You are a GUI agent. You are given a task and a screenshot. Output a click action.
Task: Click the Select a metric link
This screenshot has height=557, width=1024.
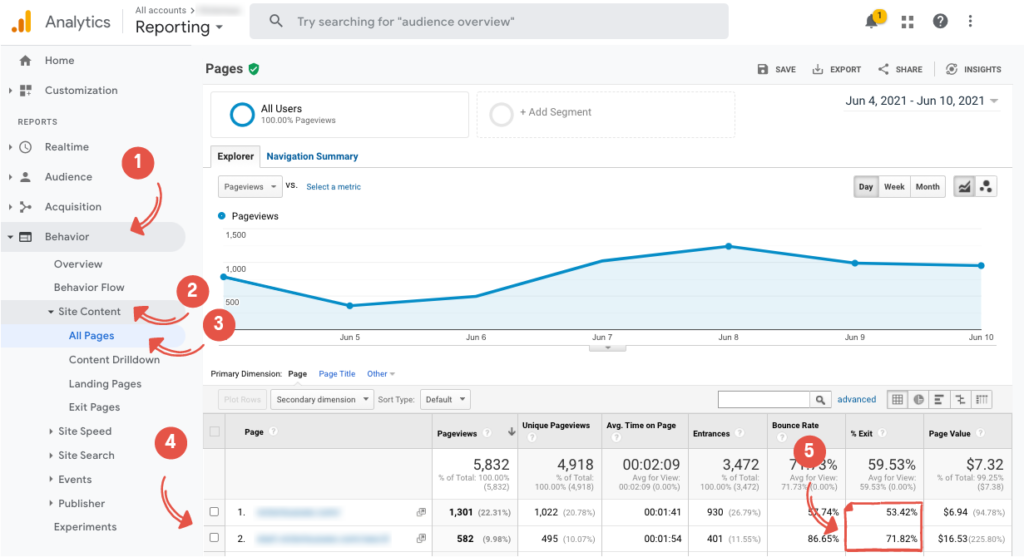333,187
